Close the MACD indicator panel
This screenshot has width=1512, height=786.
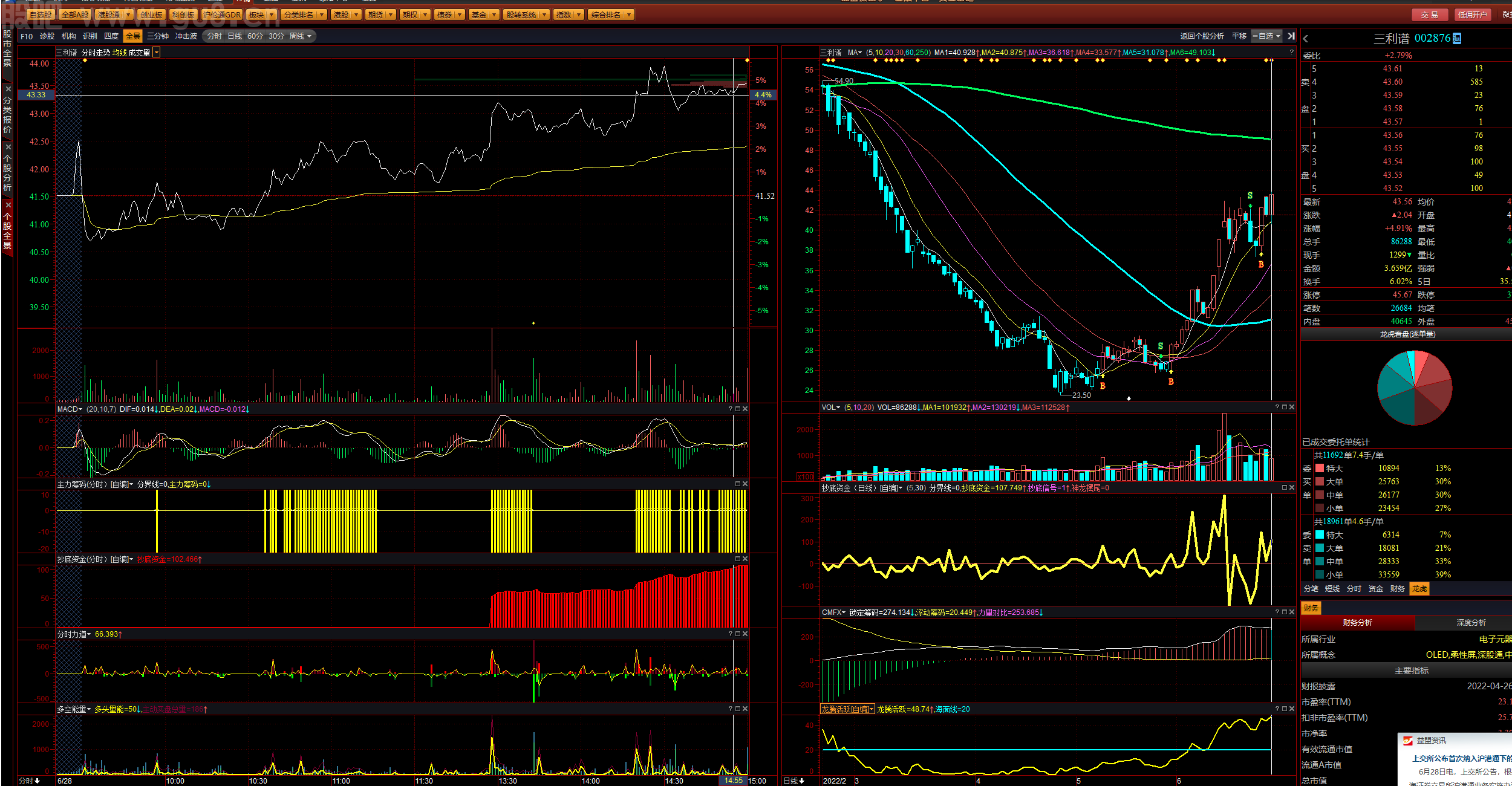[x=745, y=409]
